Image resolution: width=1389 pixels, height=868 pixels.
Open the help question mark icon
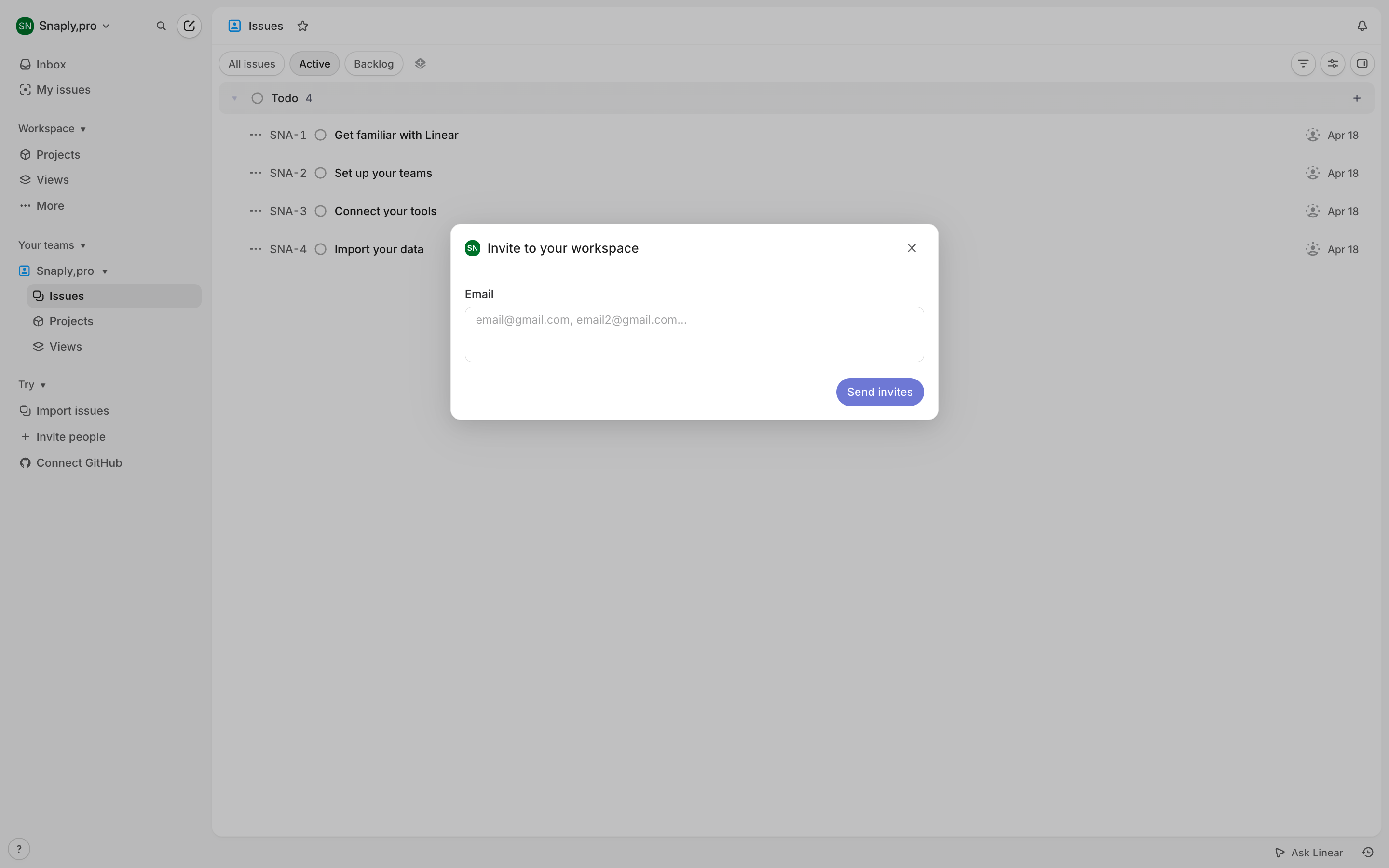point(19,849)
